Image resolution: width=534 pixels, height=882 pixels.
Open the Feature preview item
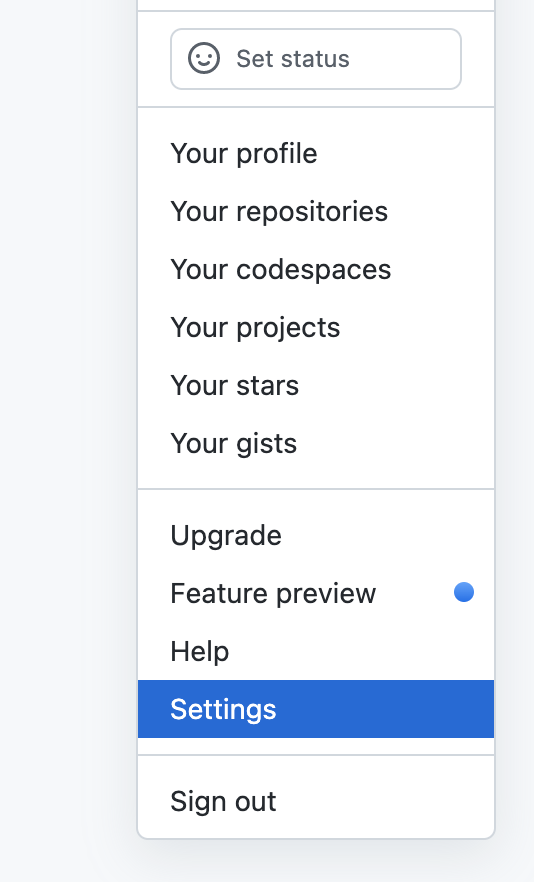click(x=316, y=593)
